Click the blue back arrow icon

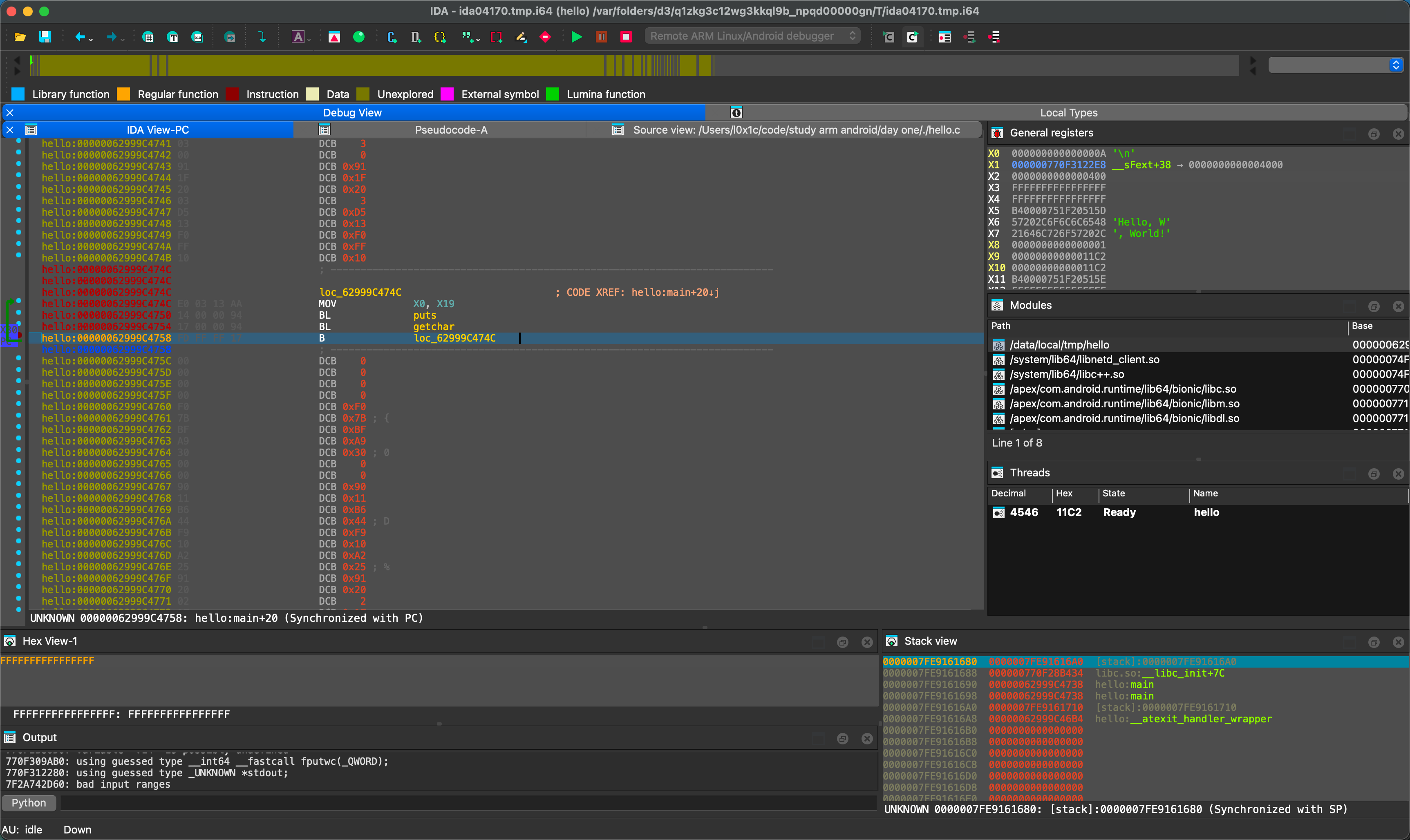80,37
